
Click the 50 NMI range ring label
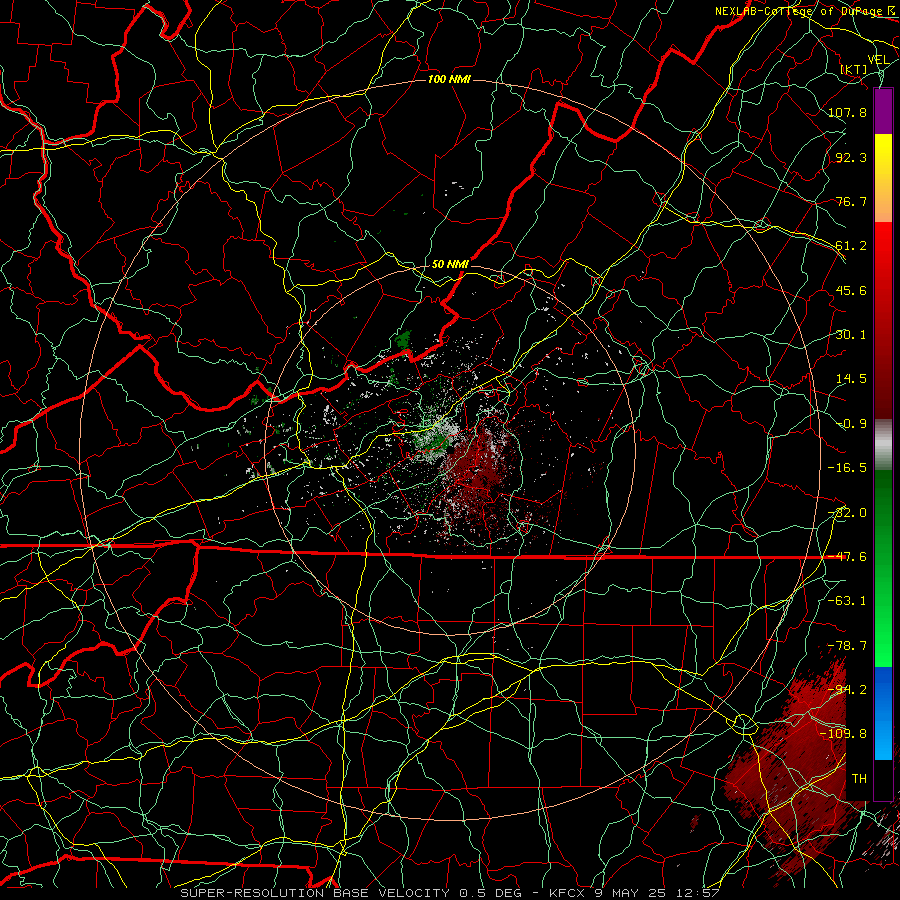pos(450,264)
